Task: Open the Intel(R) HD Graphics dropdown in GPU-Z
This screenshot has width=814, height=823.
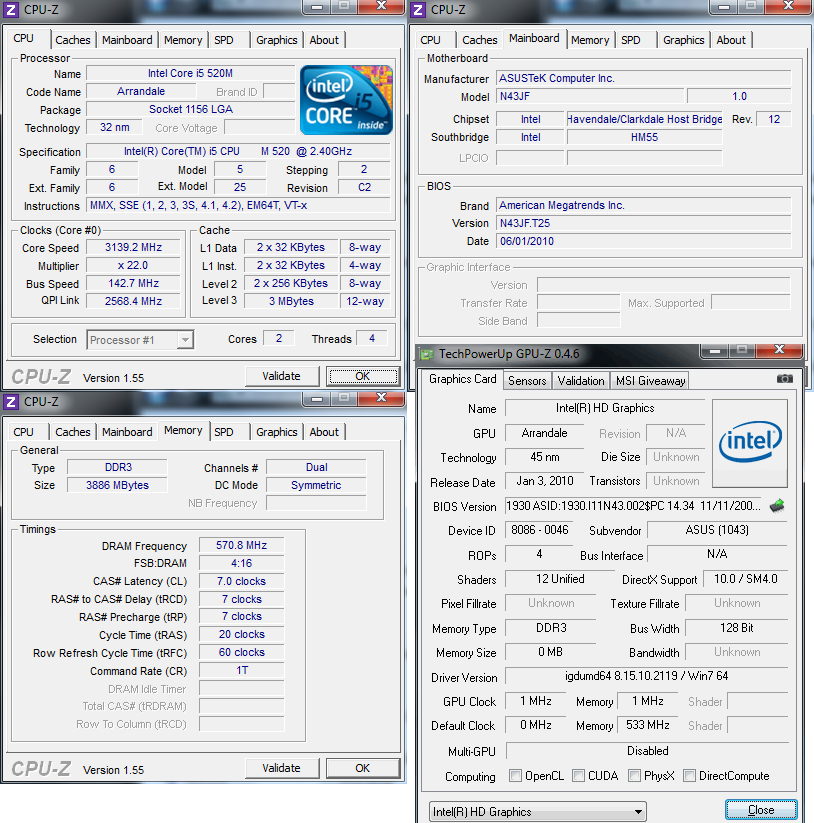Action: pyautogui.click(x=537, y=811)
